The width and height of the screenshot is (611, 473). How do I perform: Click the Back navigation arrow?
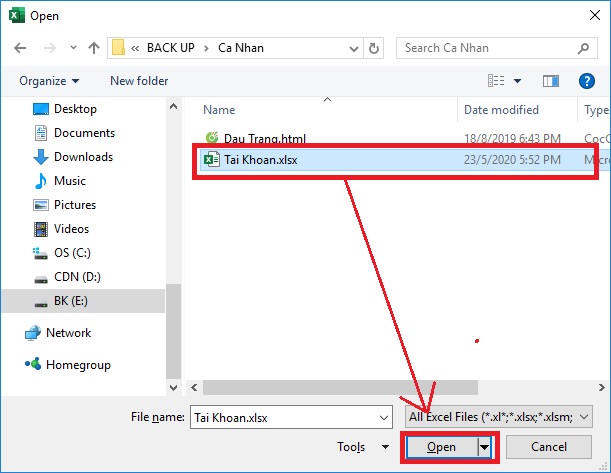click(20, 48)
